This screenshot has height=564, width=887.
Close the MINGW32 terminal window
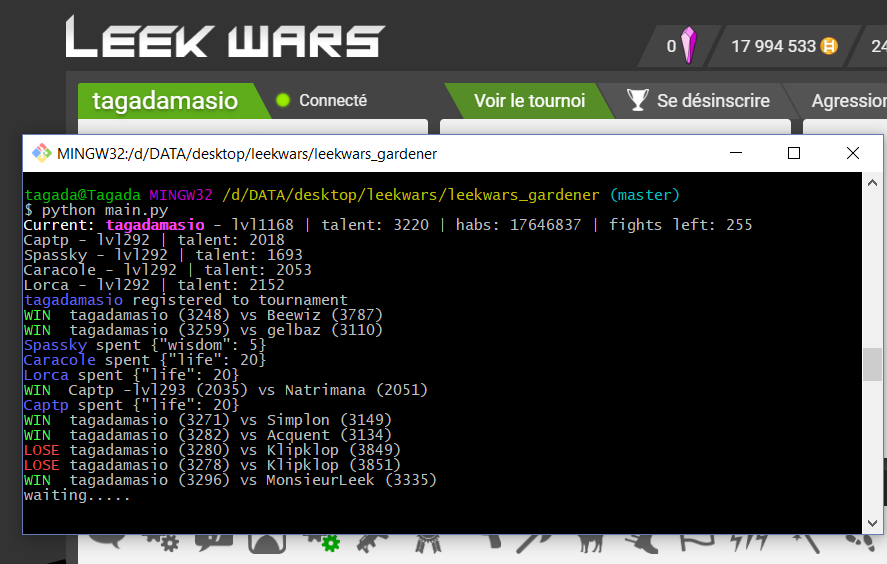(852, 153)
